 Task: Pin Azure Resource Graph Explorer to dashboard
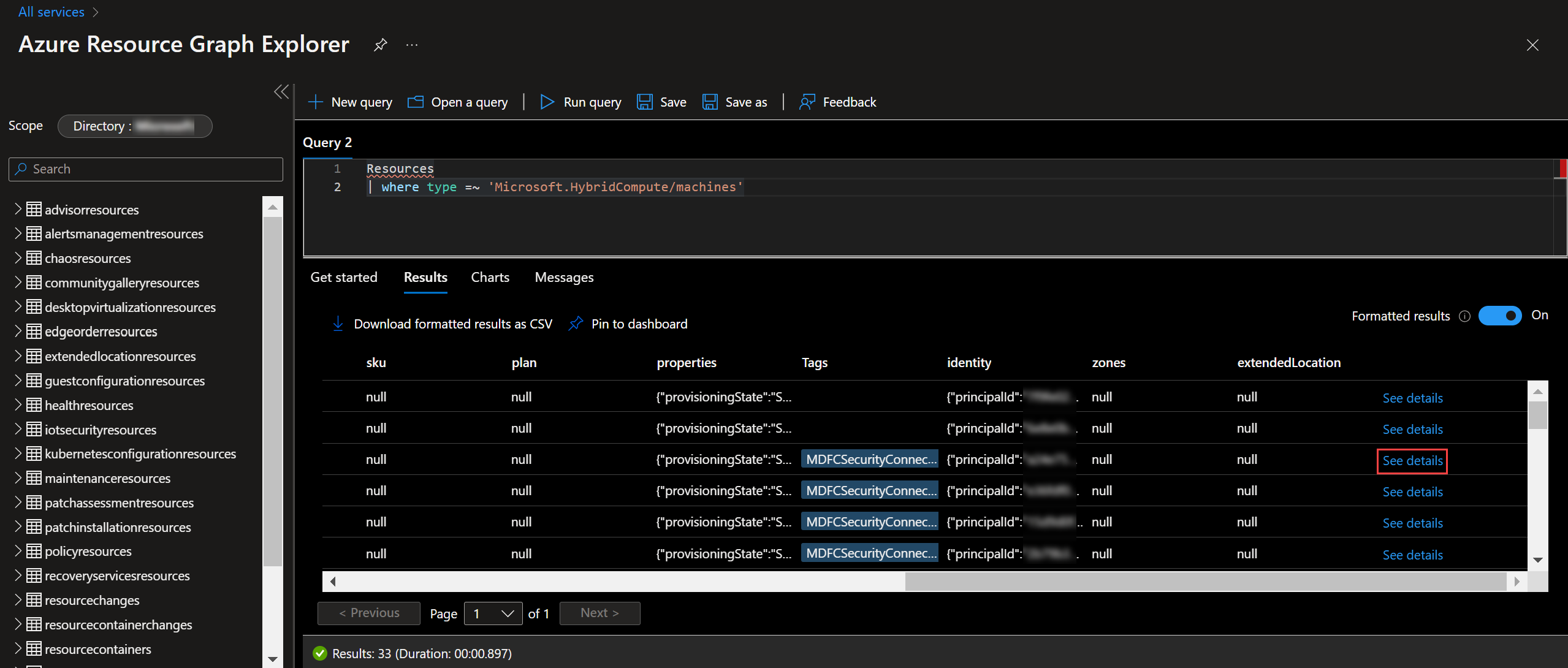pyautogui.click(x=380, y=45)
